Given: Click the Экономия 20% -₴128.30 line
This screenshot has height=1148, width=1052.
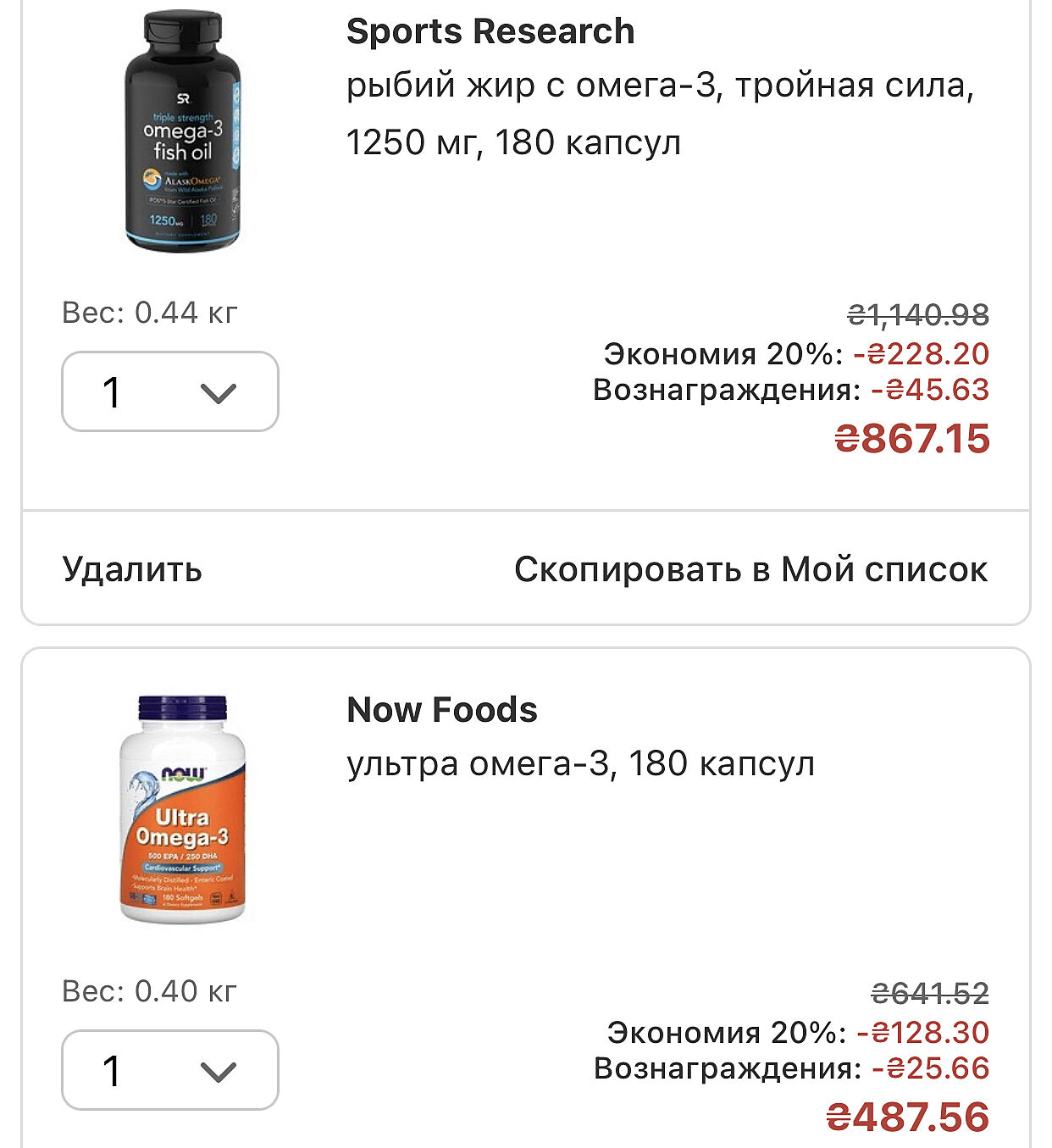Looking at the screenshot, I should [797, 1032].
